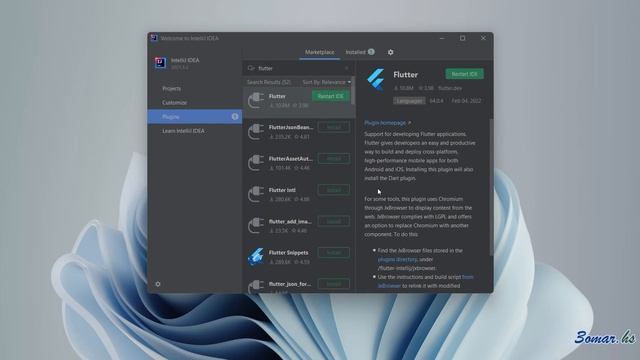
Task: Click the Languages tag
Action: pos(409,101)
